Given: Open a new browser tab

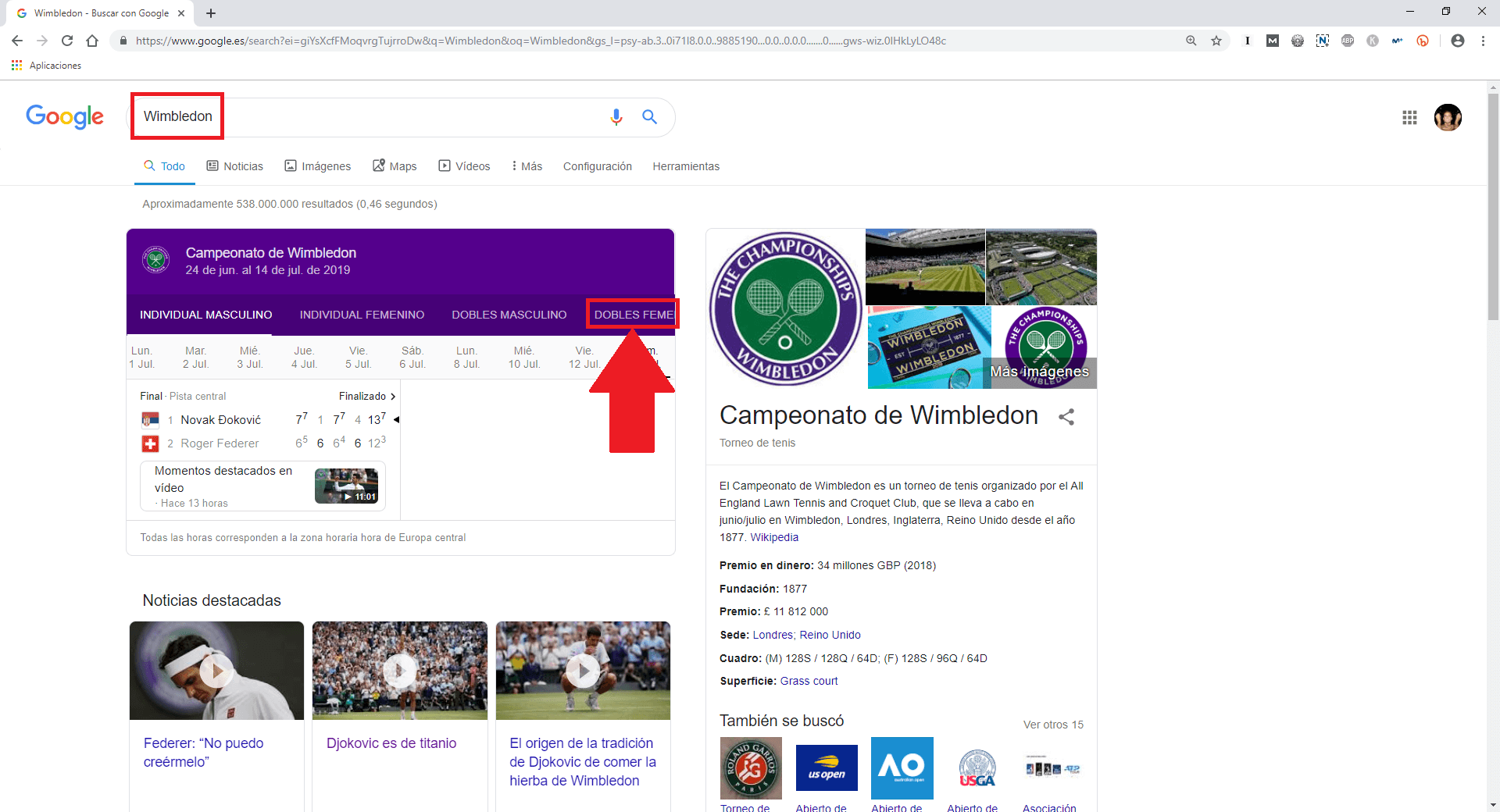Looking at the screenshot, I should click(211, 13).
